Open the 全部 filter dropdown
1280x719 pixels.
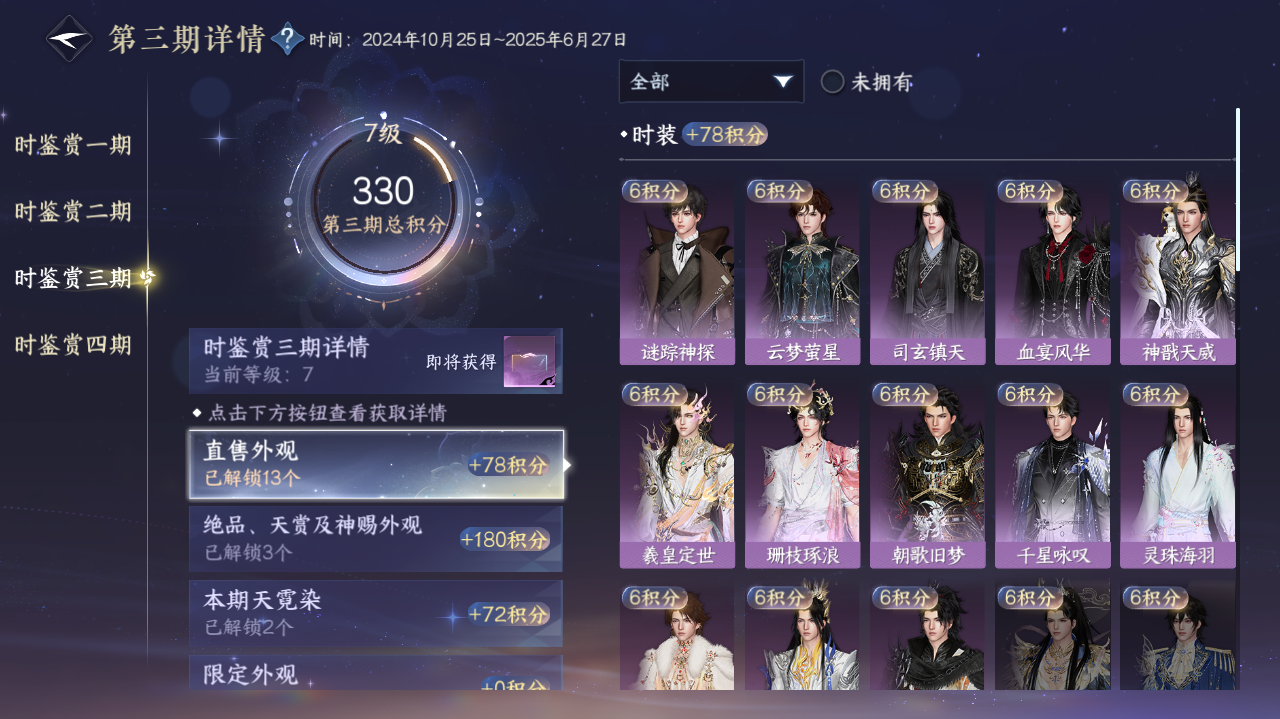(x=711, y=82)
